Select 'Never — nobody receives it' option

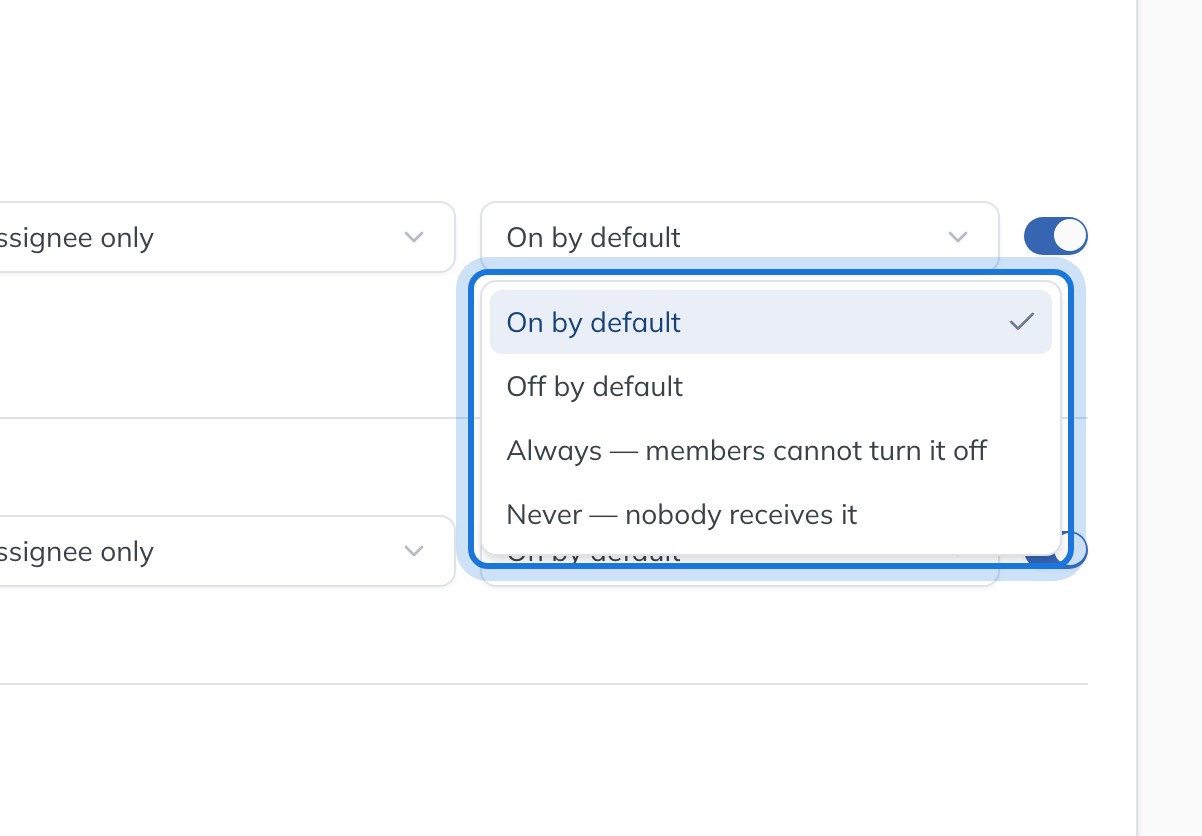770,514
